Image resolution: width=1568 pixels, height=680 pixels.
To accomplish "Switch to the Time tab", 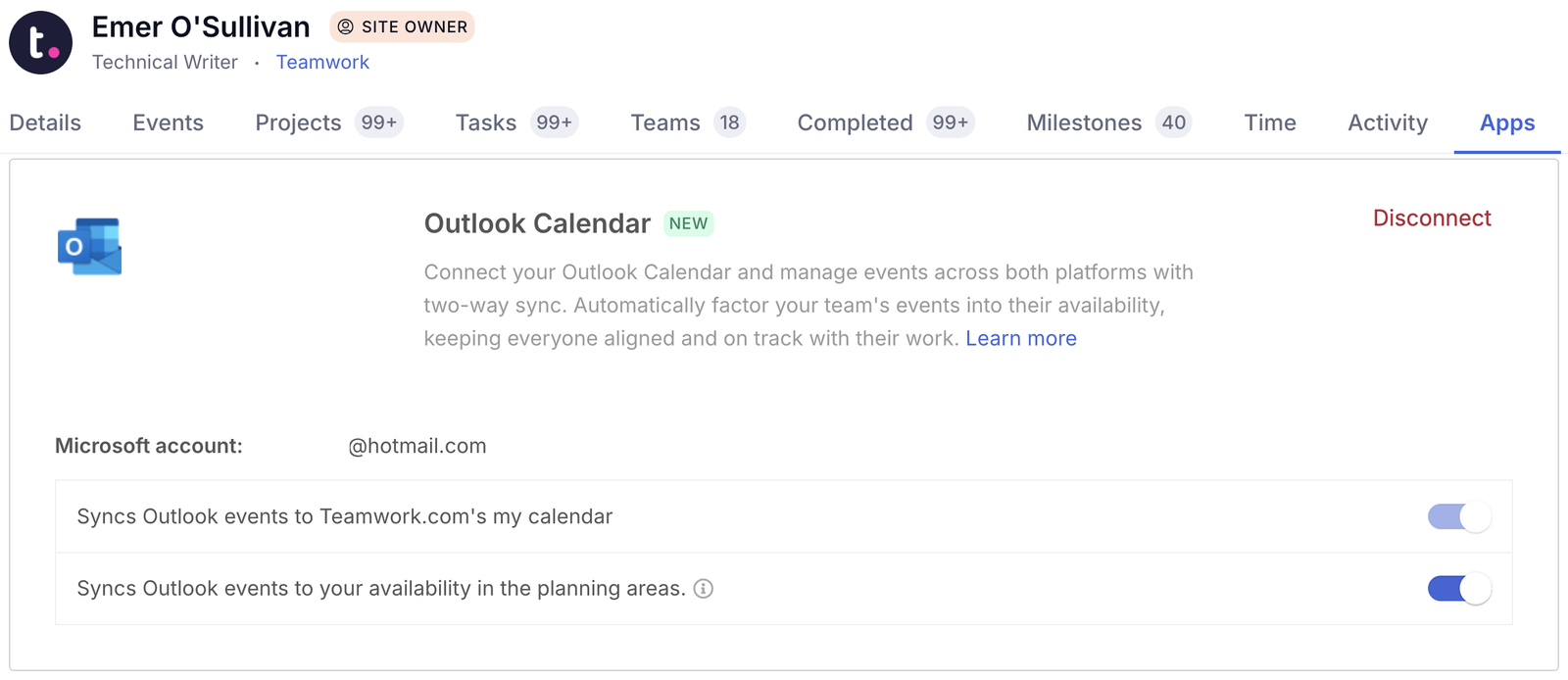I will pyautogui.click(x=1269, y=122).
